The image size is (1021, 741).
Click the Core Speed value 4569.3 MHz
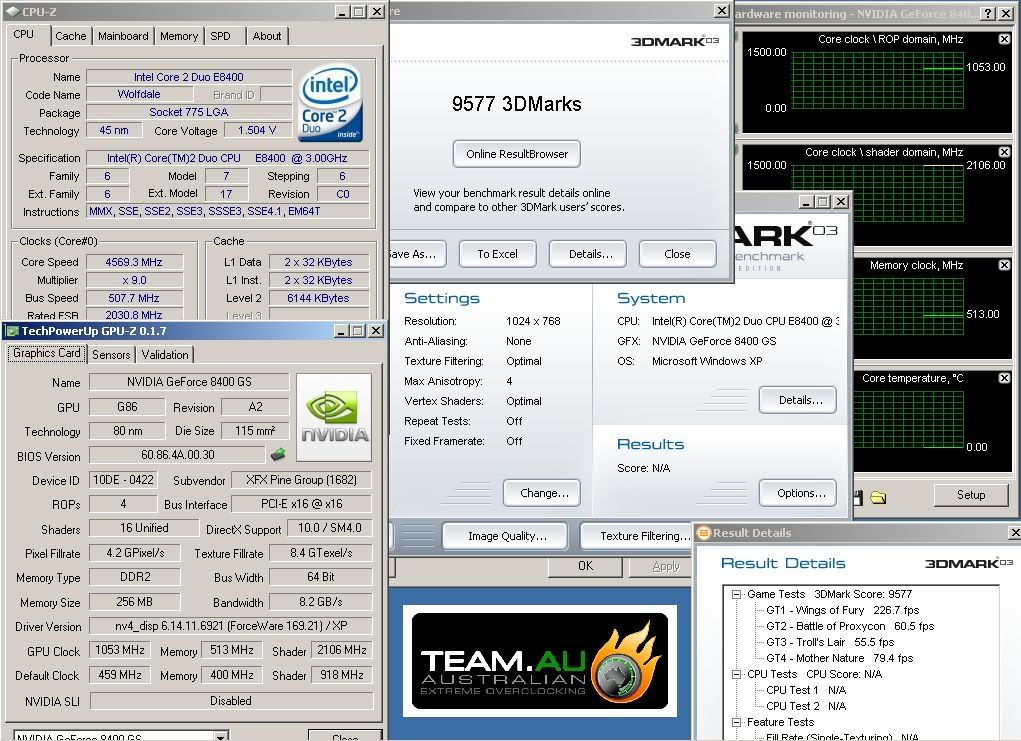pos(134,262)
